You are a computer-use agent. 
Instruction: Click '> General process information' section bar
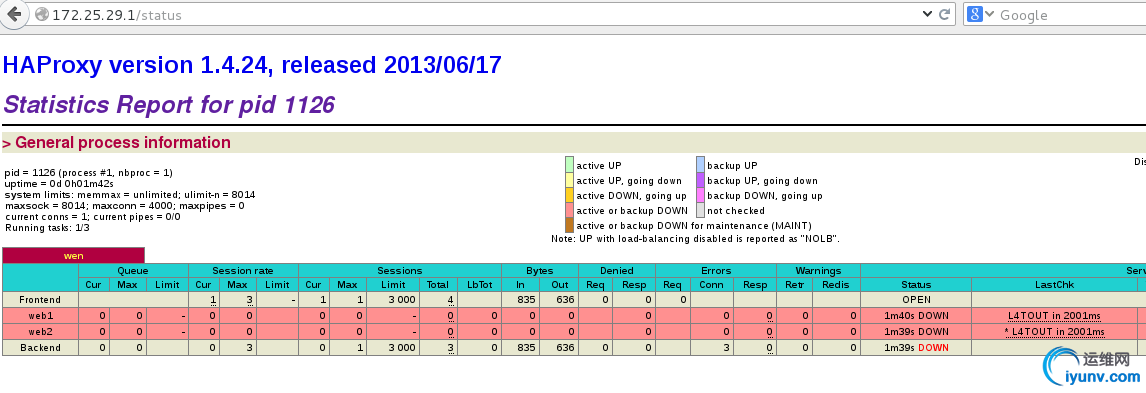click(x=574, y=142)
